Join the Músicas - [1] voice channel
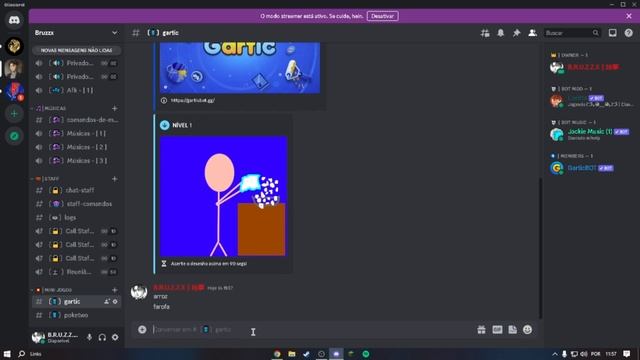The width and height of the screenshot is (640, 360). pos(76,133)
